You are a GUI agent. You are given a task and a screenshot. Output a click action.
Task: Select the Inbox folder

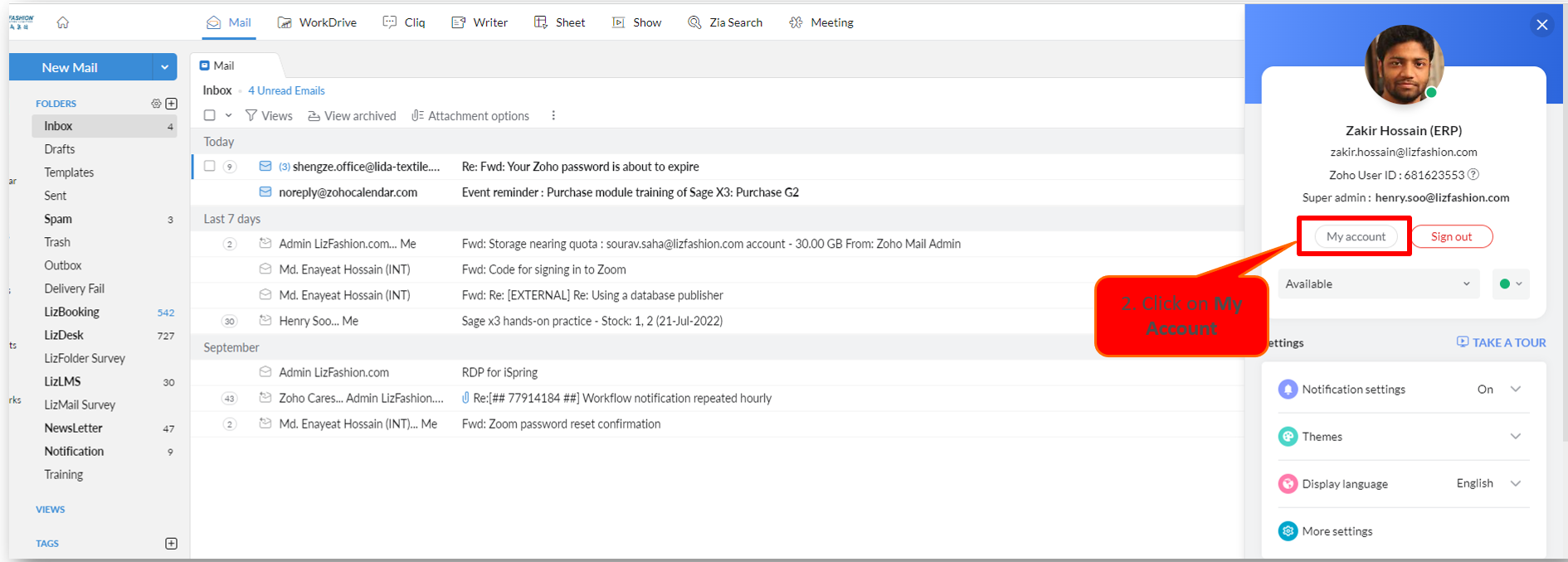point(105,126)
